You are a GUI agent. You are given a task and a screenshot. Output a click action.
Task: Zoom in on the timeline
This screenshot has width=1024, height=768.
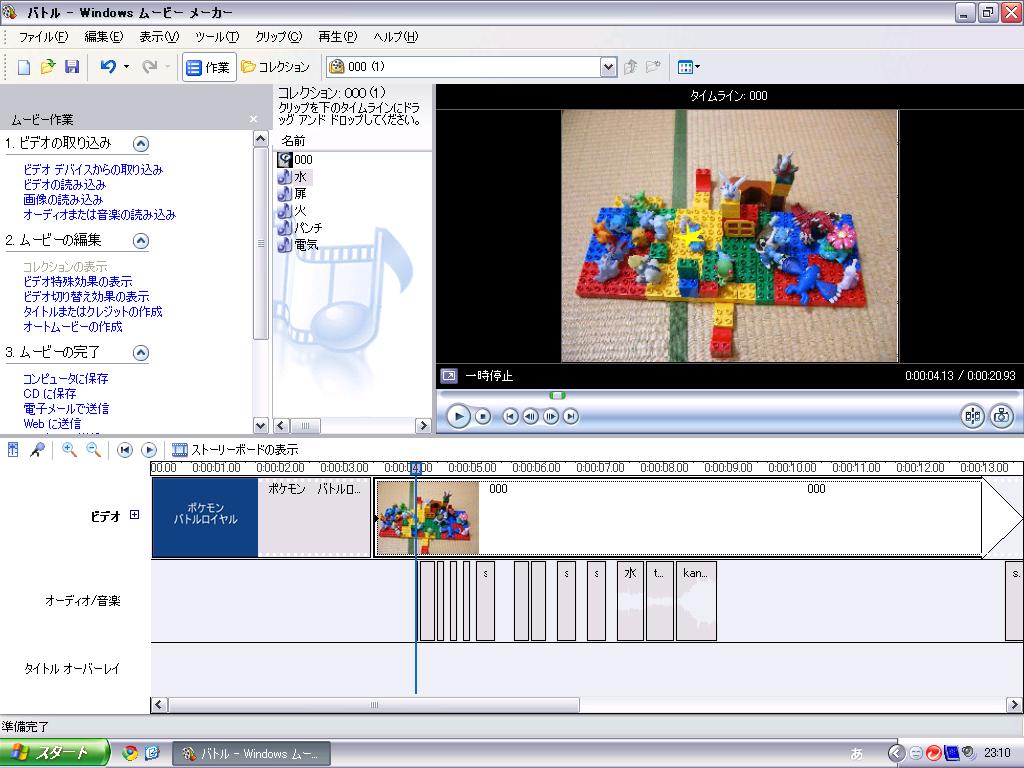pos(69,449)
